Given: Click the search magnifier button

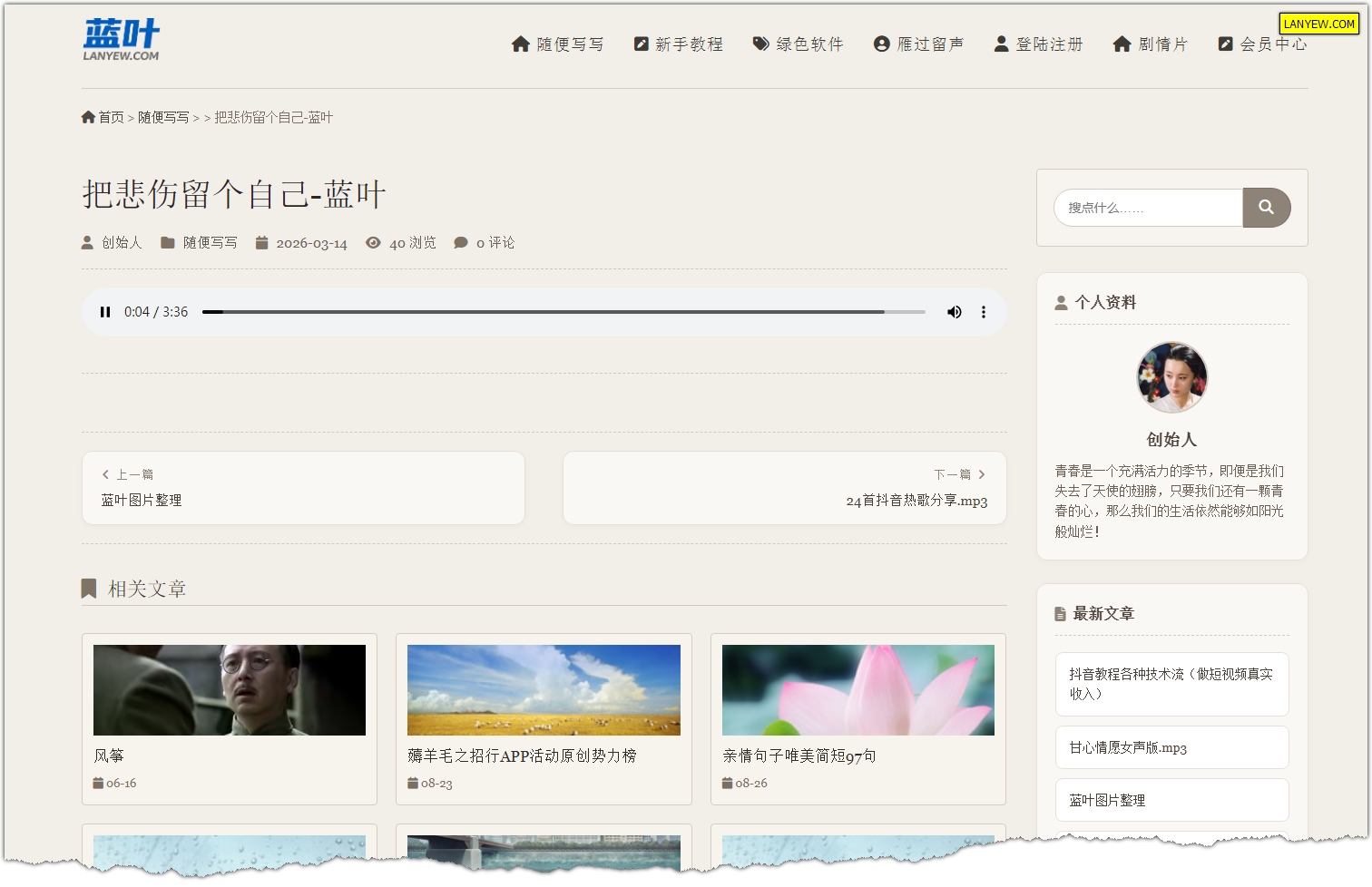Looking at the screenshot, I should [x=1267, y=208].
